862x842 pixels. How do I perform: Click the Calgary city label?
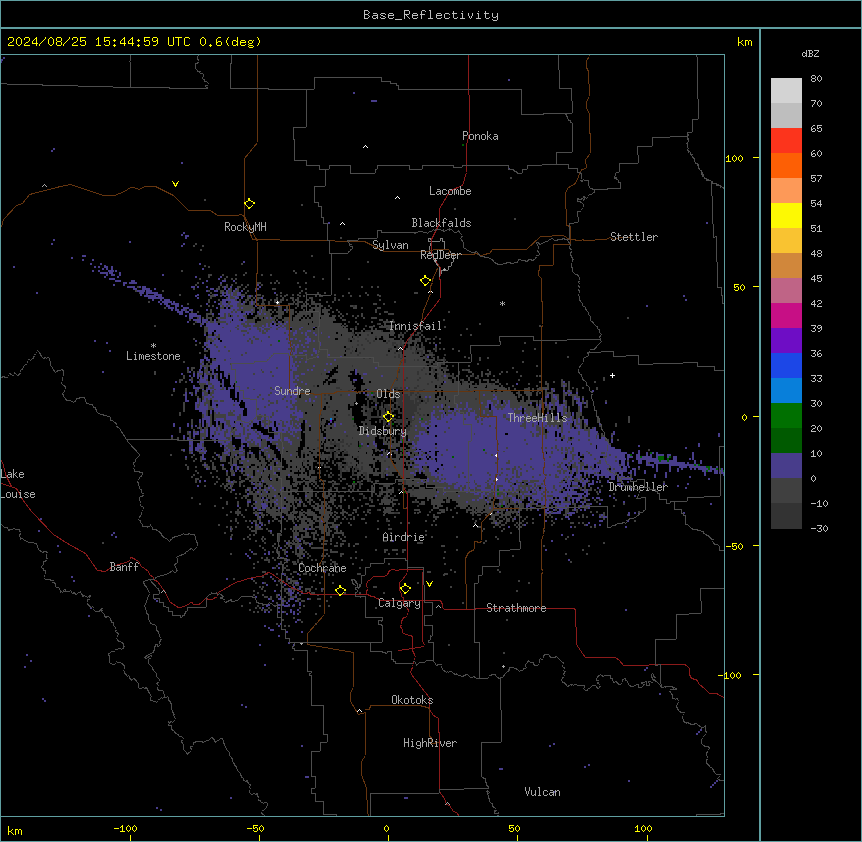tap(399, 603)
